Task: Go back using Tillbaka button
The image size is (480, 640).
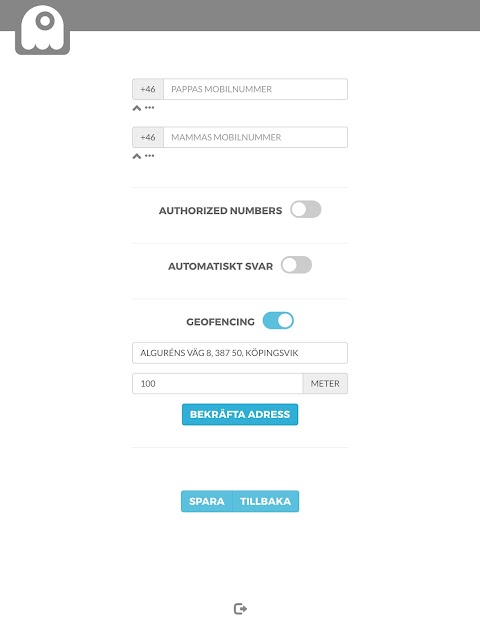Action: pos(266,501)
